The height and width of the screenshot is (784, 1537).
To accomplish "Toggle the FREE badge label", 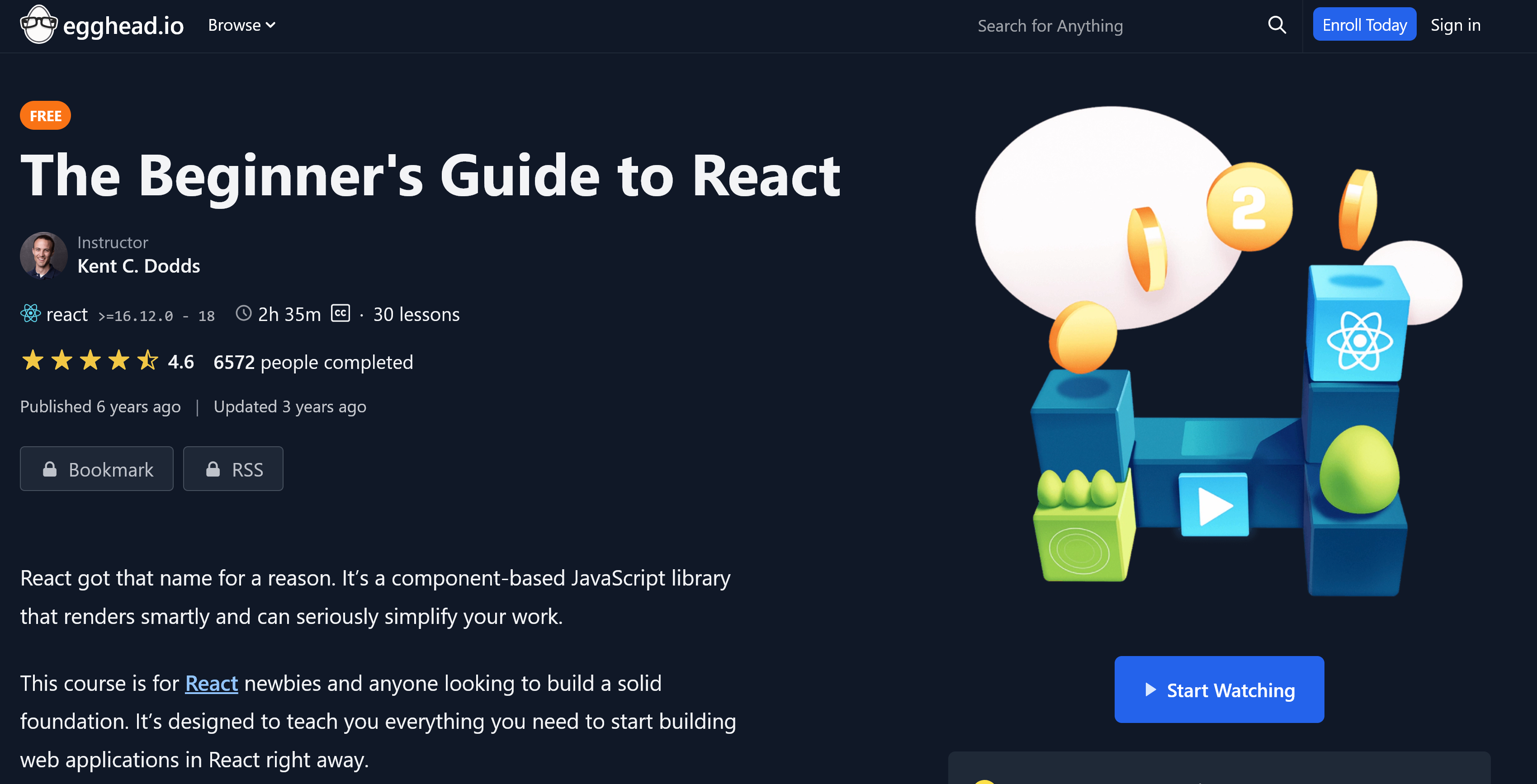I will (45, 115).
